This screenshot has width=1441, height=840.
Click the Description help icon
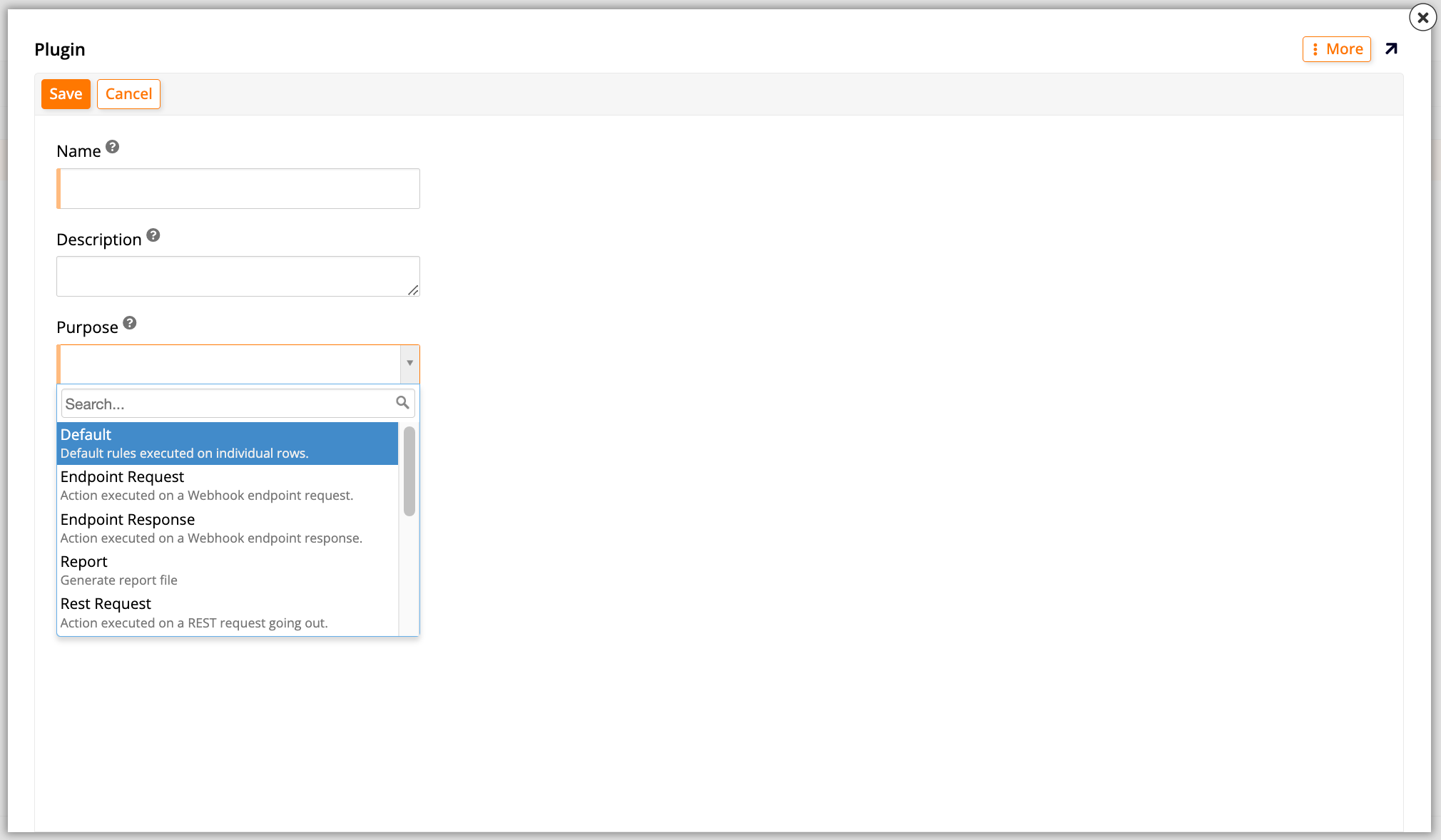point(154,235)
